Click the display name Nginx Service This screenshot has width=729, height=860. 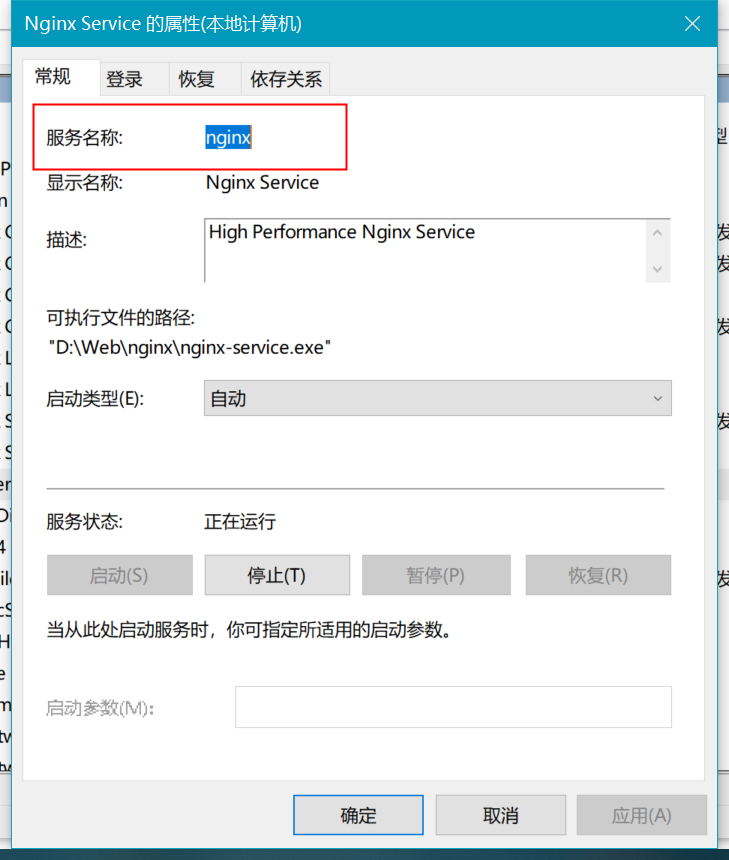(x=262, y=182)
